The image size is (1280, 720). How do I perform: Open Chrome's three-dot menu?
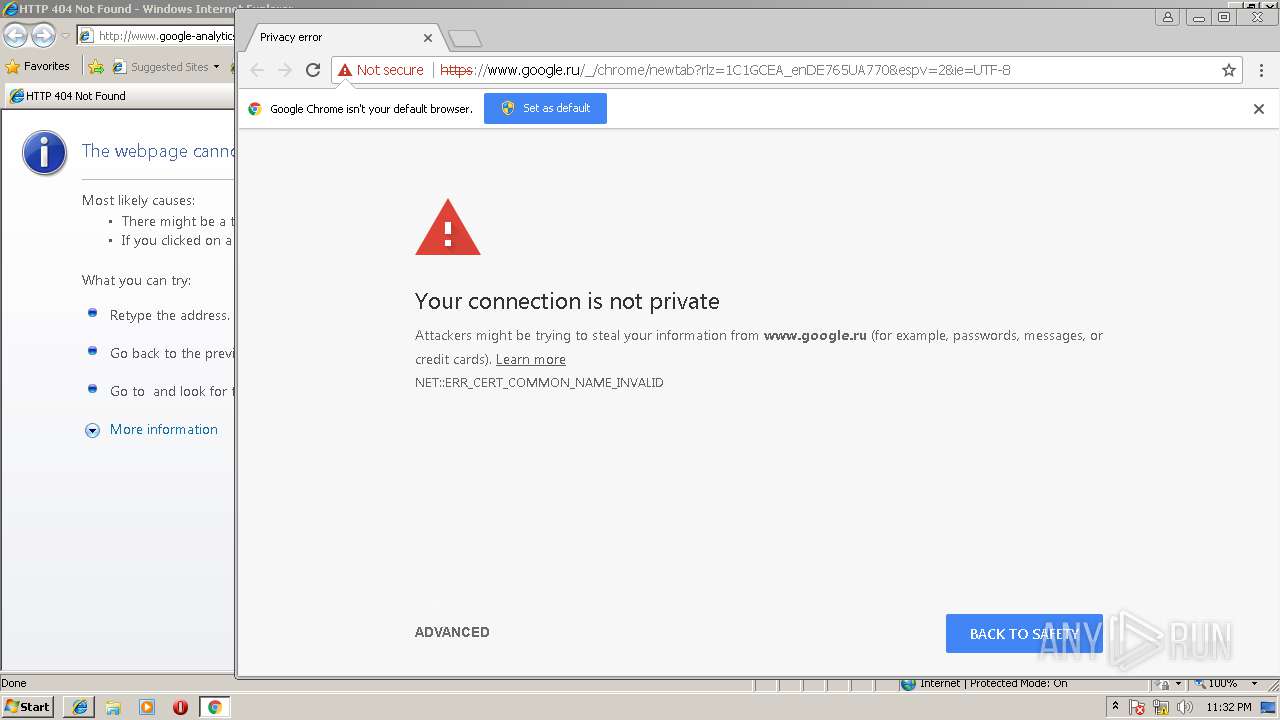click(x=1261, y=70)
